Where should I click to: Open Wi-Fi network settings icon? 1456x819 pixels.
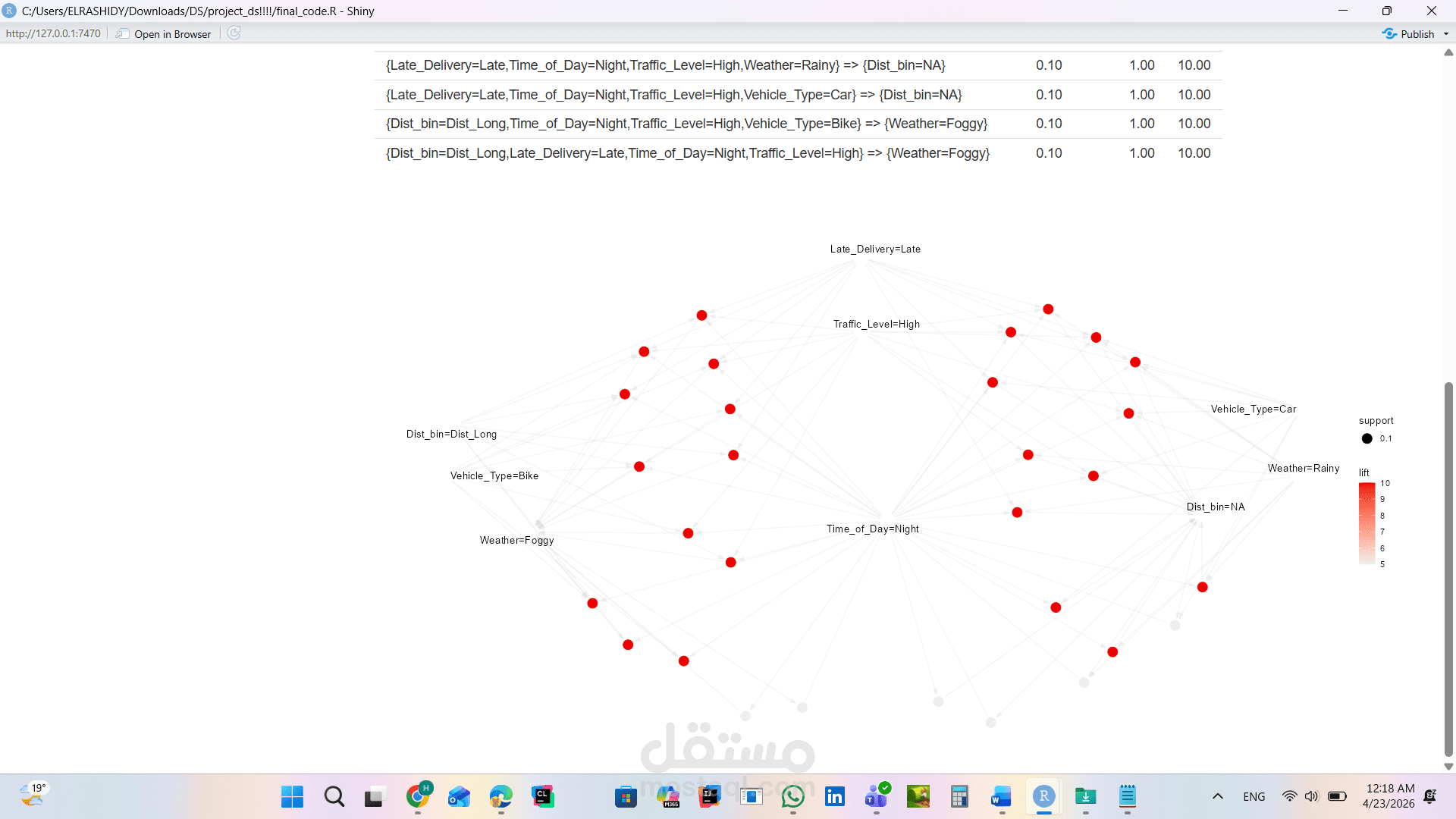pyautogui.click(x=1289, y=796)
